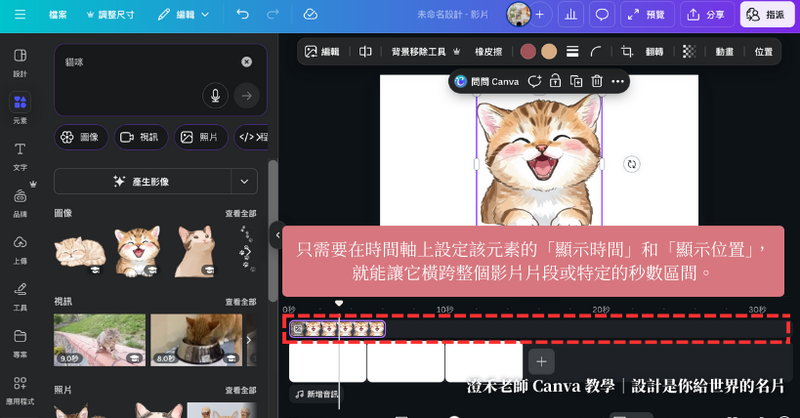View all 圖像 results
Screen dimensions: 800x418
click(x=240, y=213)
